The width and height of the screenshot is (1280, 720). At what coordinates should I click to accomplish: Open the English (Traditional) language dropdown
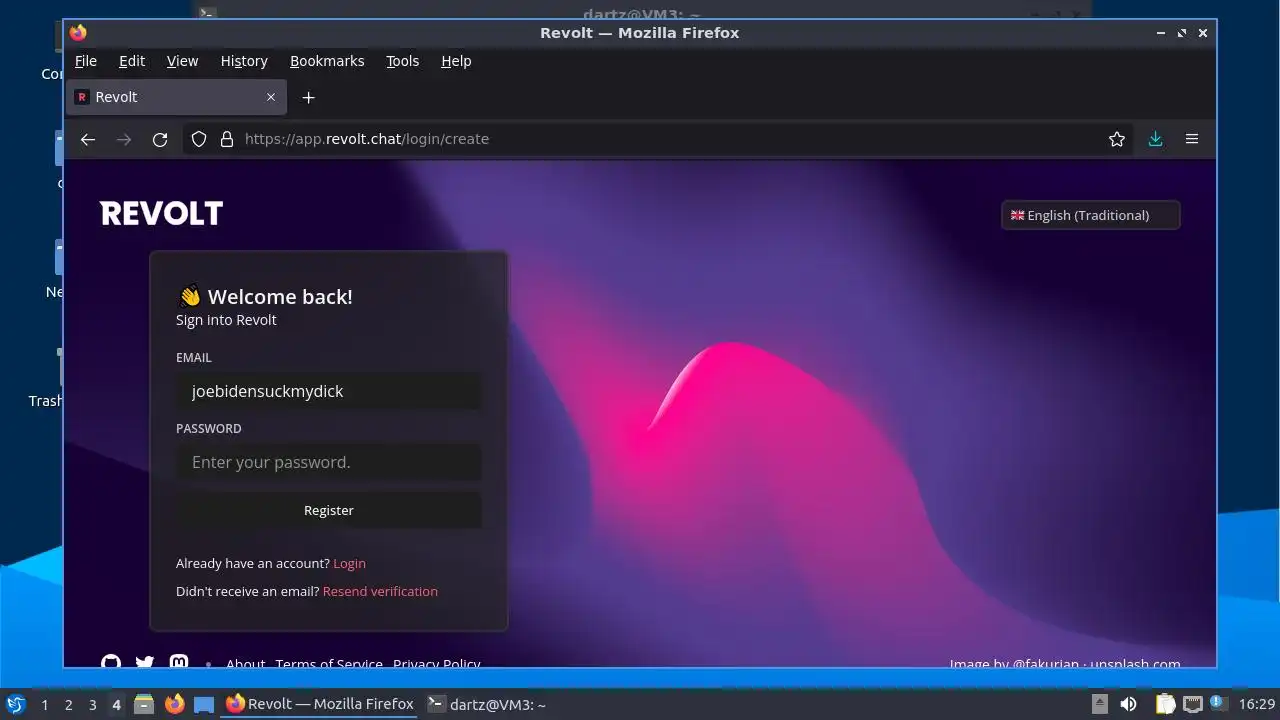[1090, 215]
